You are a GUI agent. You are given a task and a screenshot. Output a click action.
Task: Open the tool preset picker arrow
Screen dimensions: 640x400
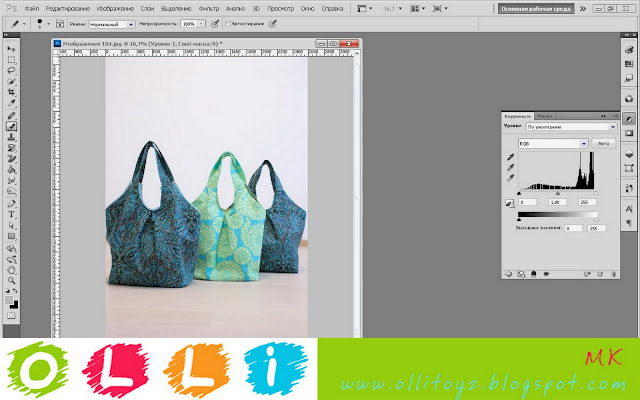(24, 24)
